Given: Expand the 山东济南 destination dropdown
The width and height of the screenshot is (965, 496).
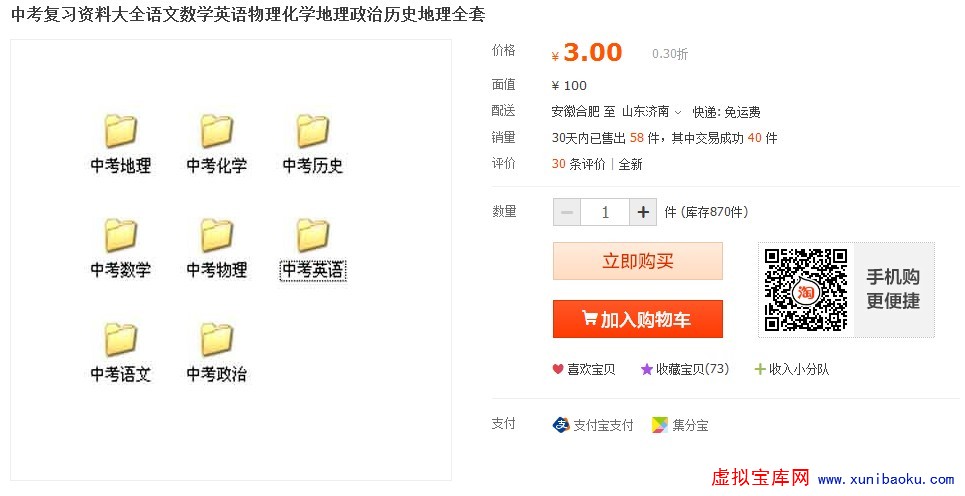Looking at the screenshot, I should [677, 112].
